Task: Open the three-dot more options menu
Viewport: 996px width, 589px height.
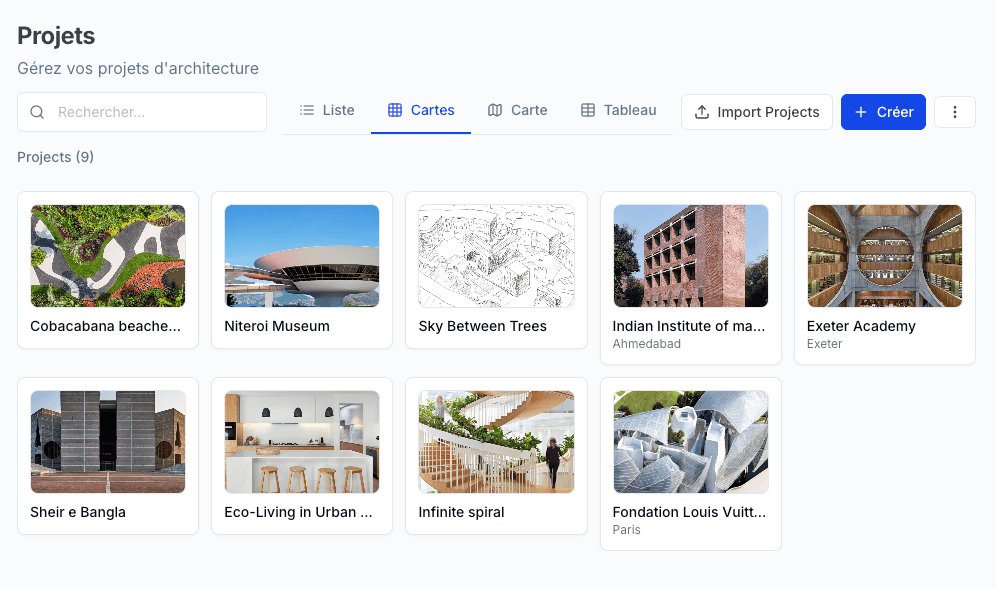Action: 955,112
